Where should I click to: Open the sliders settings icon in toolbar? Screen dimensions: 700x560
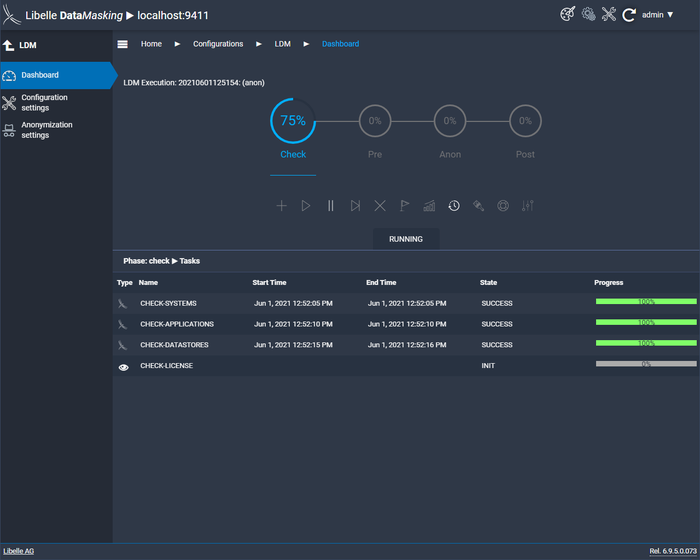(528, 206)
